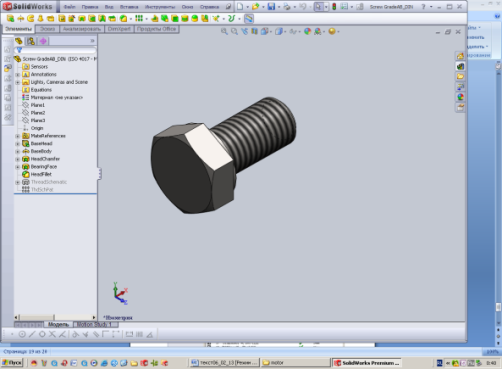Click the Display Style cube icon

coord(279,31)
